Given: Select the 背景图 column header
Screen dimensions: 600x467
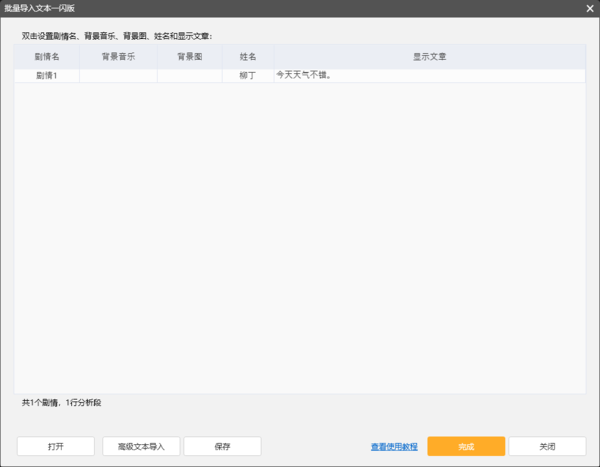Looking at the screenshot, I should 190,57.
